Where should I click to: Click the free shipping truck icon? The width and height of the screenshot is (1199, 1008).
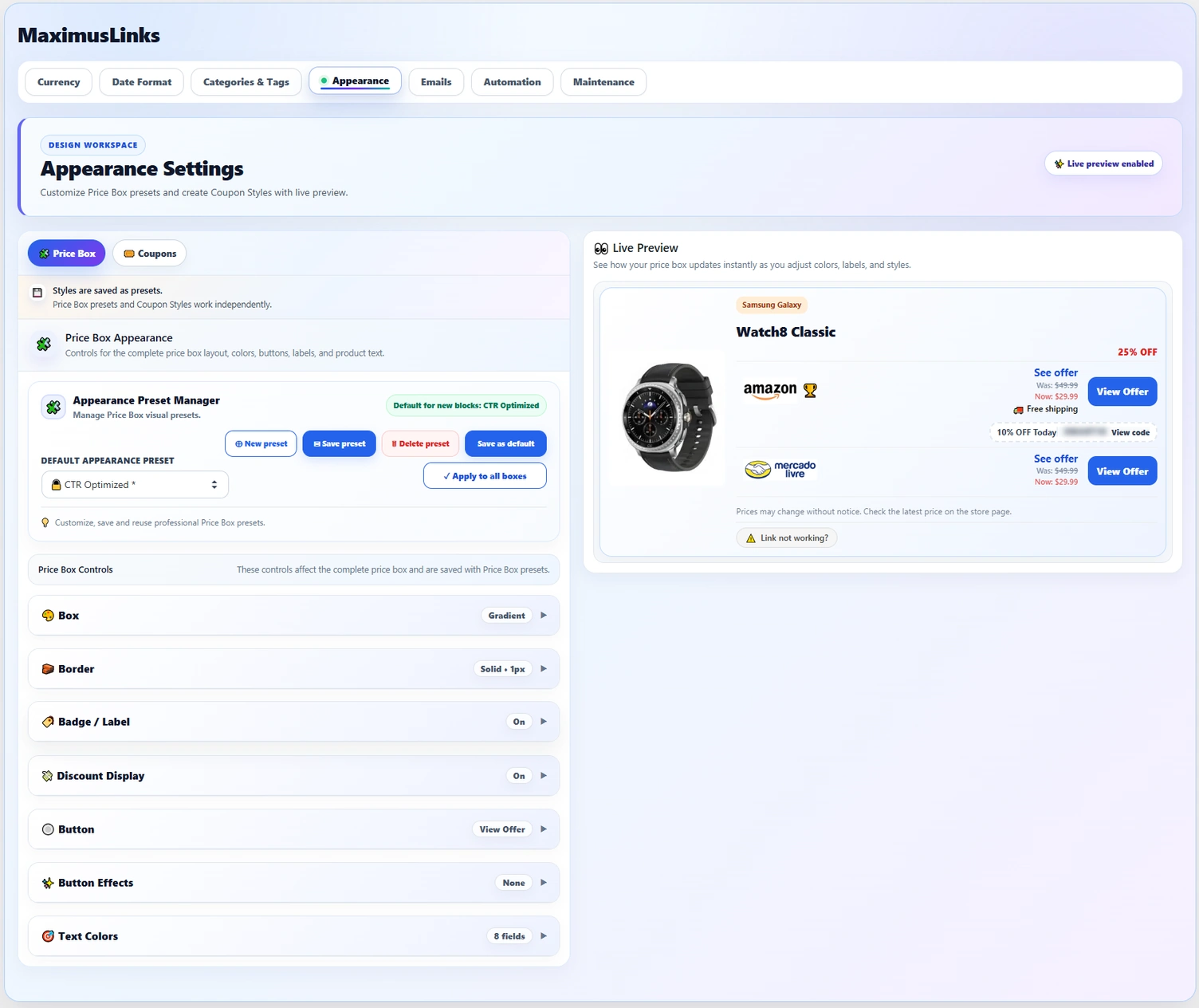tap(1018, 410)
